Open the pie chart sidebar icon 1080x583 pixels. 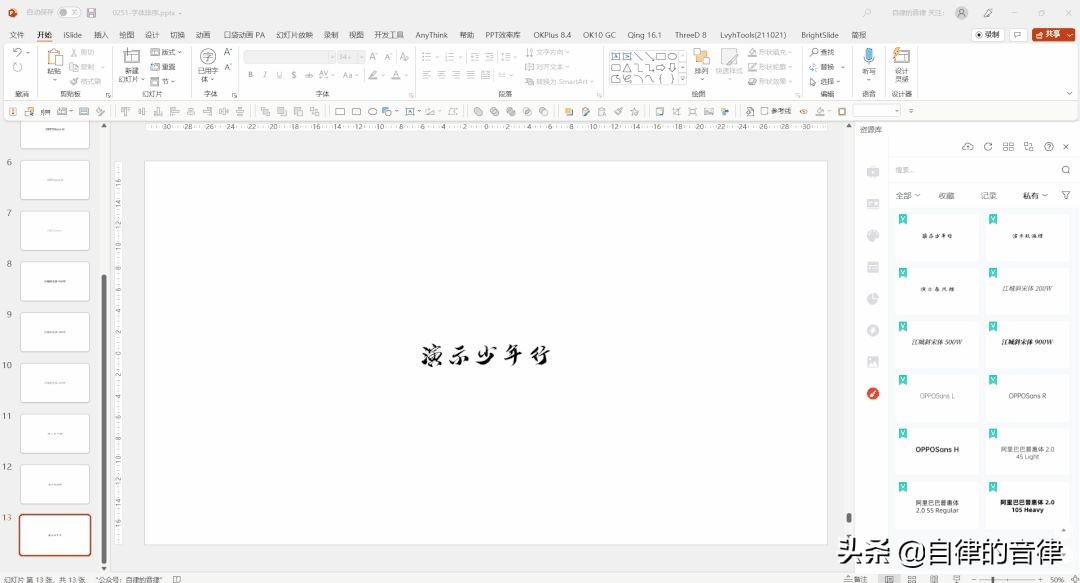coord(873,299)
